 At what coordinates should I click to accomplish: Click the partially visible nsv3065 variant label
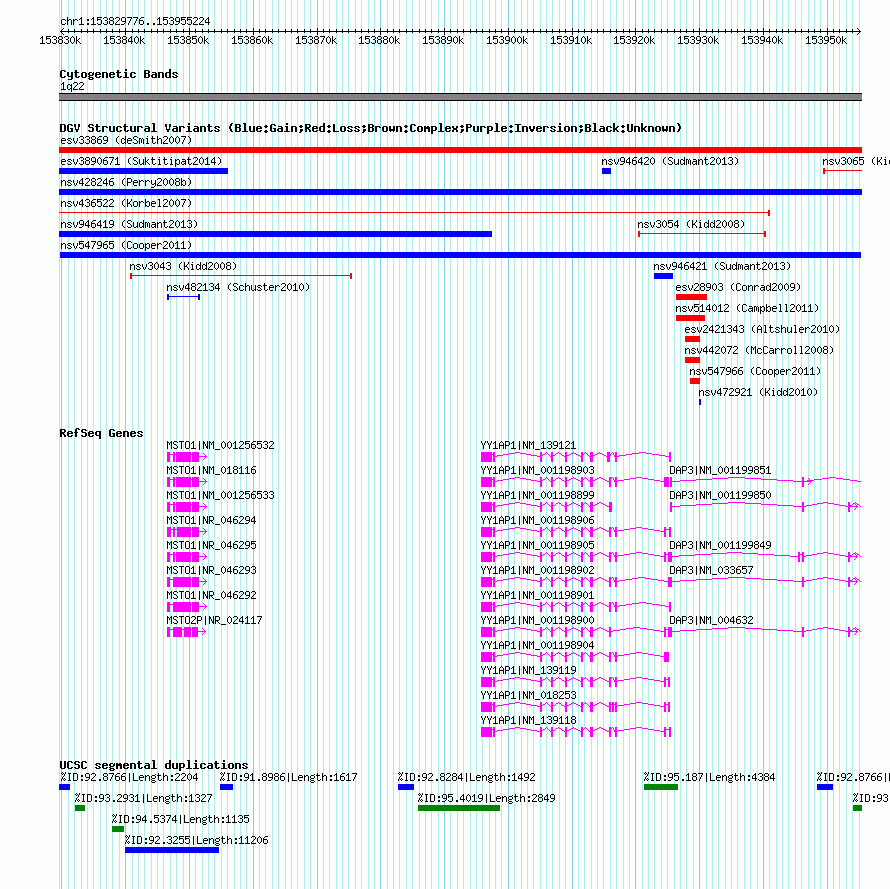[855, 161]
